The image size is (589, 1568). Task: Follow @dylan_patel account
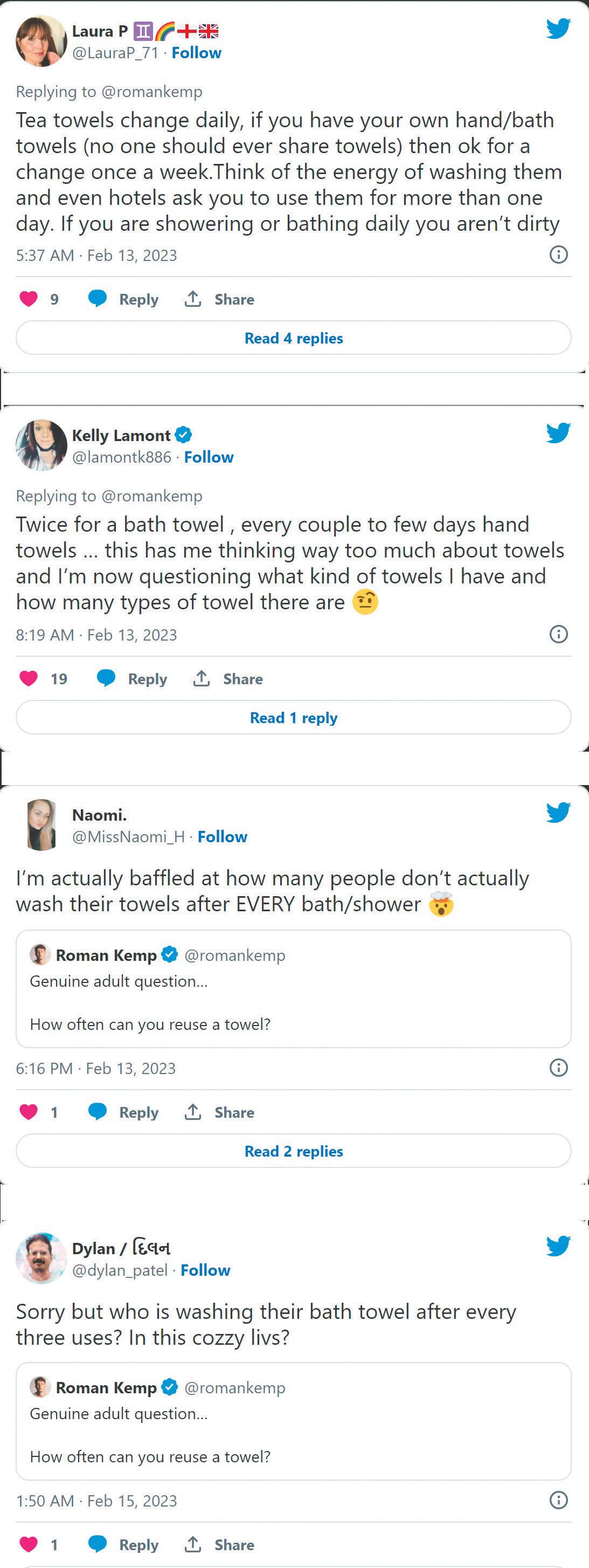(x=205, y=1270)
